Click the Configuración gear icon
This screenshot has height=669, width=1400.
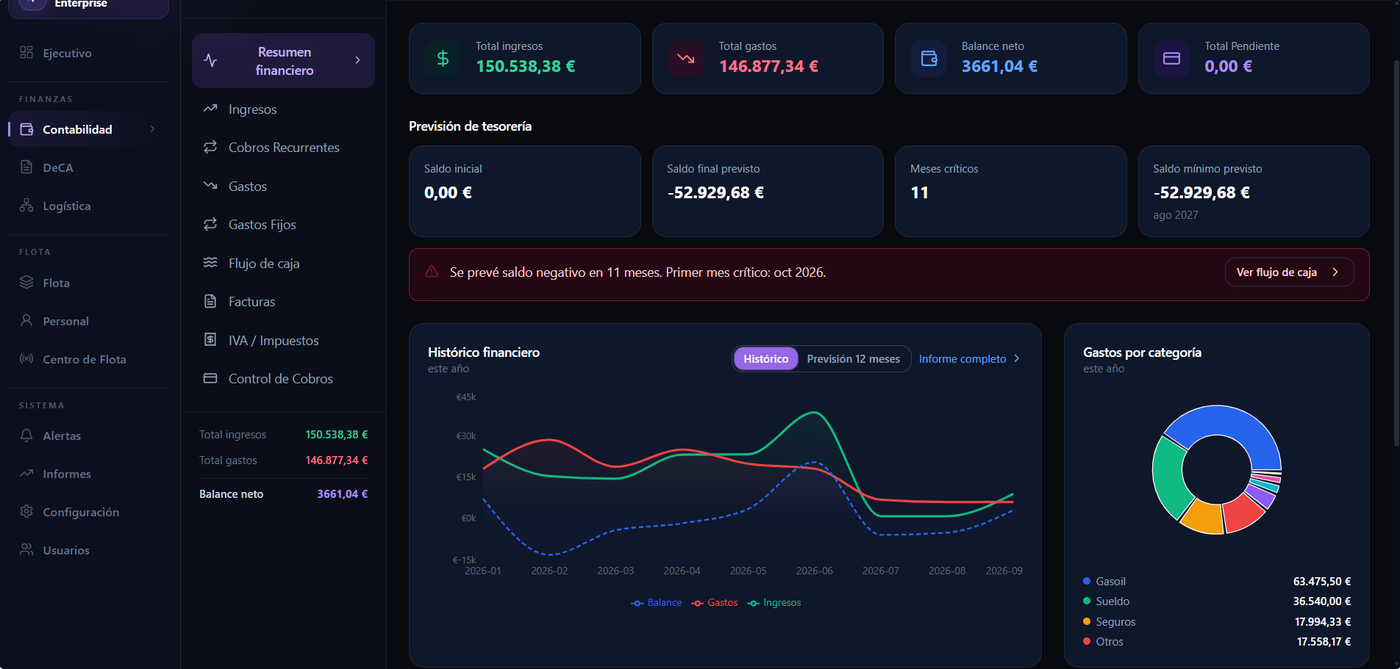[x=27, y=512]
